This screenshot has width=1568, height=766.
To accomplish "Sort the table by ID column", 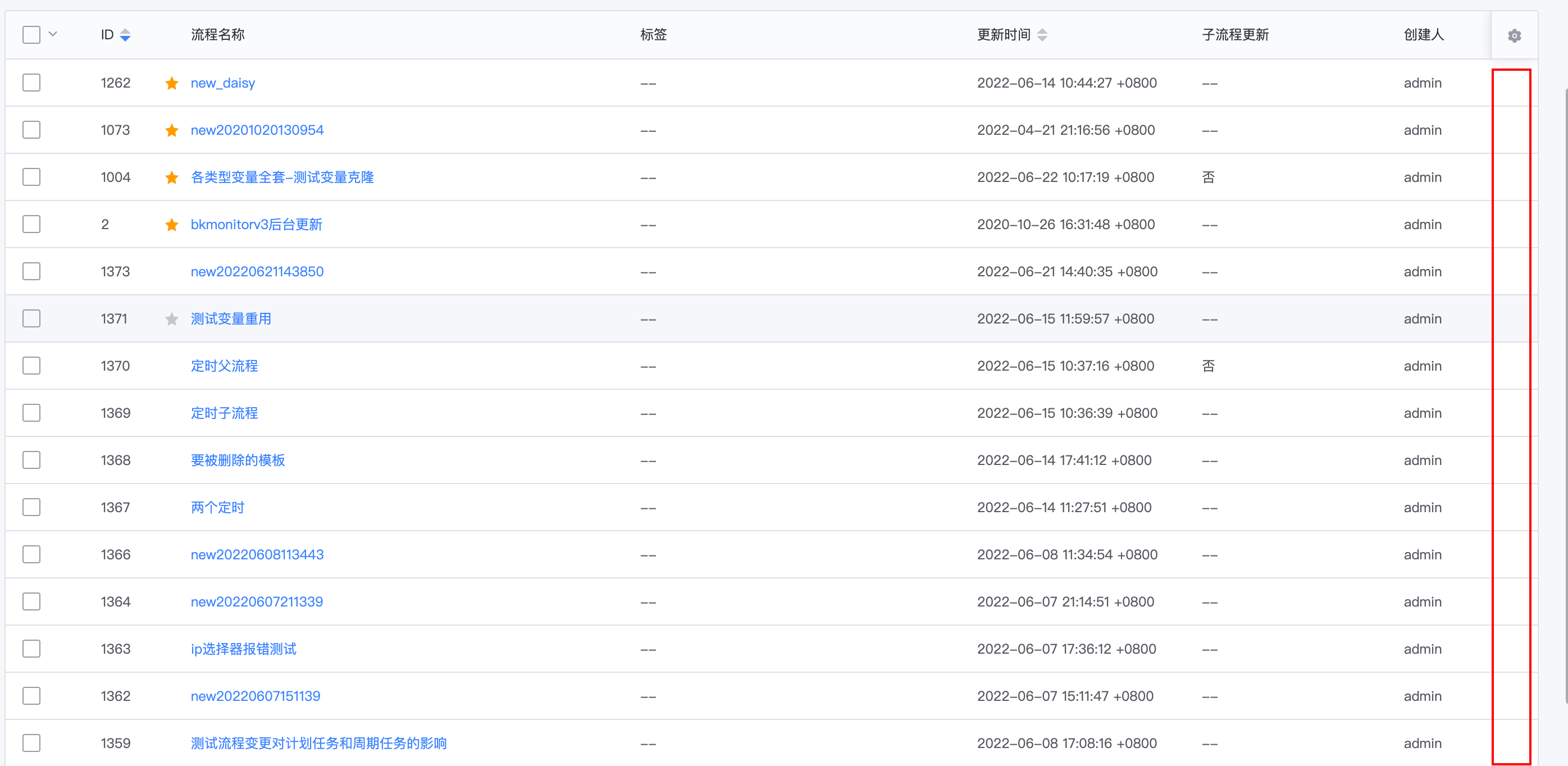I will 125,35.
